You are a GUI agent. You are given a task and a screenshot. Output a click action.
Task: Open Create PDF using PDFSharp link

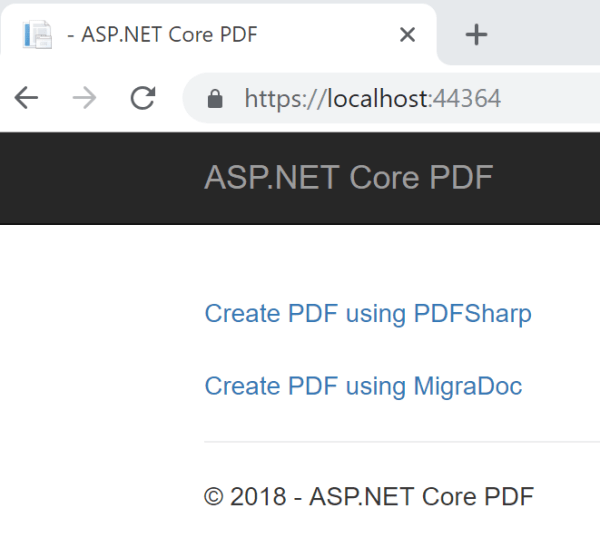367,314
